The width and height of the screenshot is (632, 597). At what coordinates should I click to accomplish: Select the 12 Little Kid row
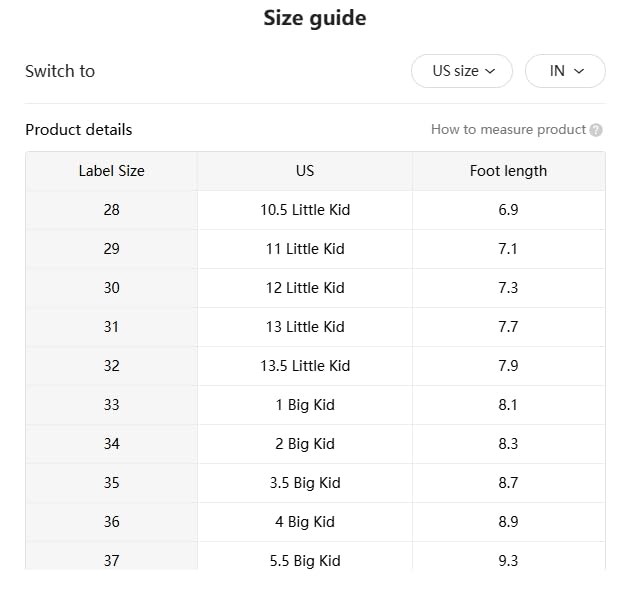coord(305,288)
